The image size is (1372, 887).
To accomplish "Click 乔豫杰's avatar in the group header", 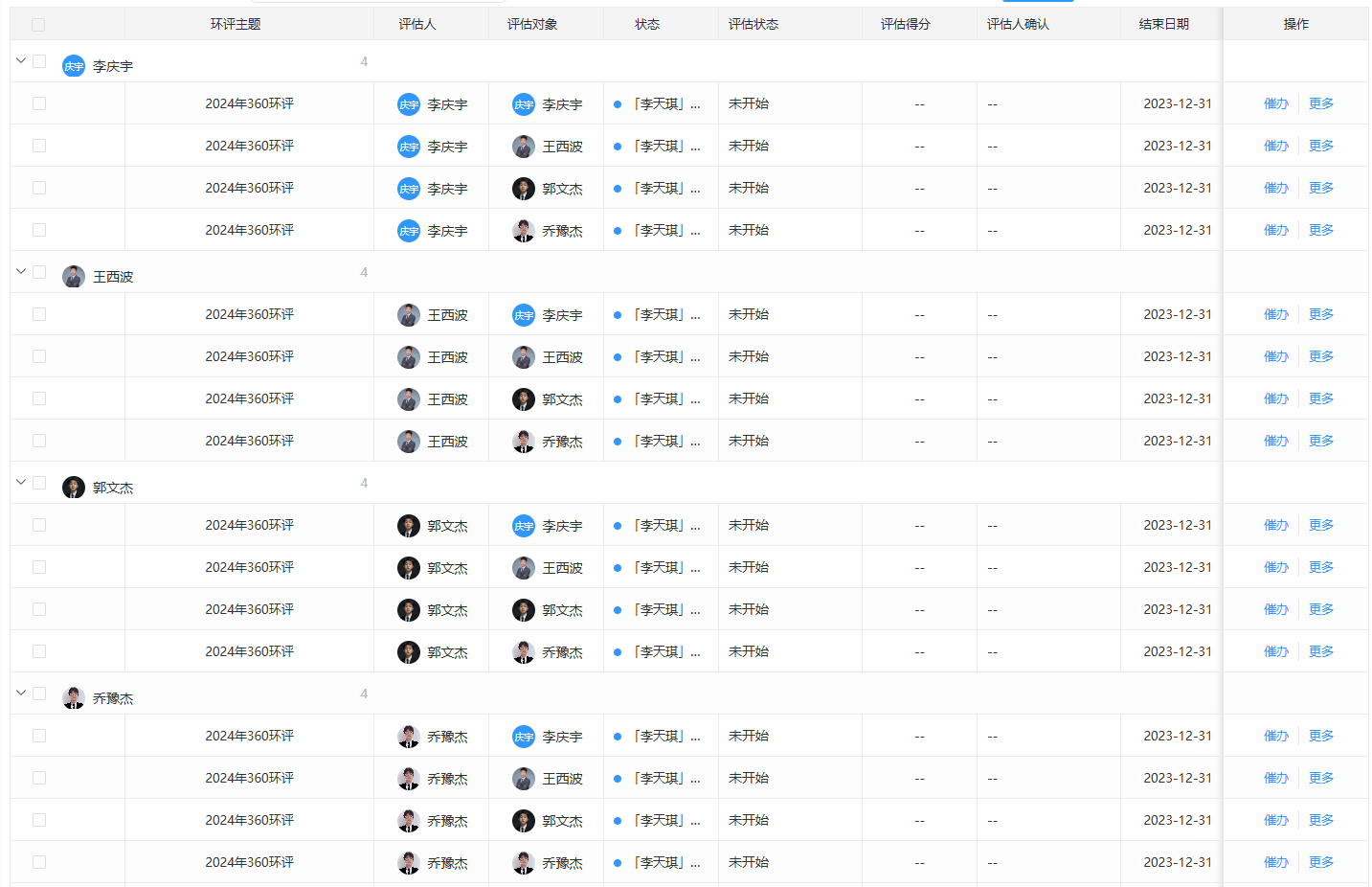I will (x=74, y=698).
